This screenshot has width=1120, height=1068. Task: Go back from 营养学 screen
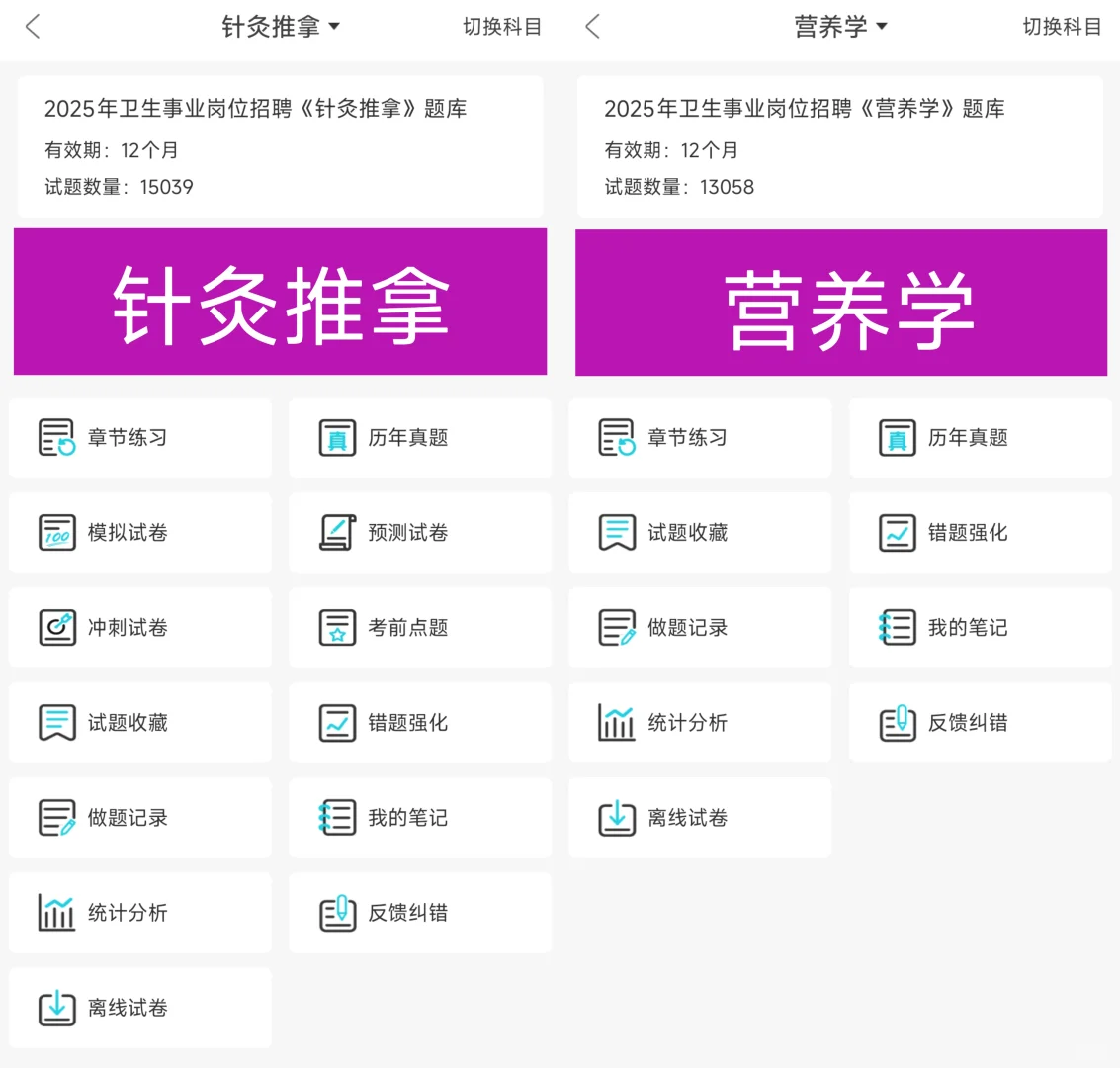point(592,27)
